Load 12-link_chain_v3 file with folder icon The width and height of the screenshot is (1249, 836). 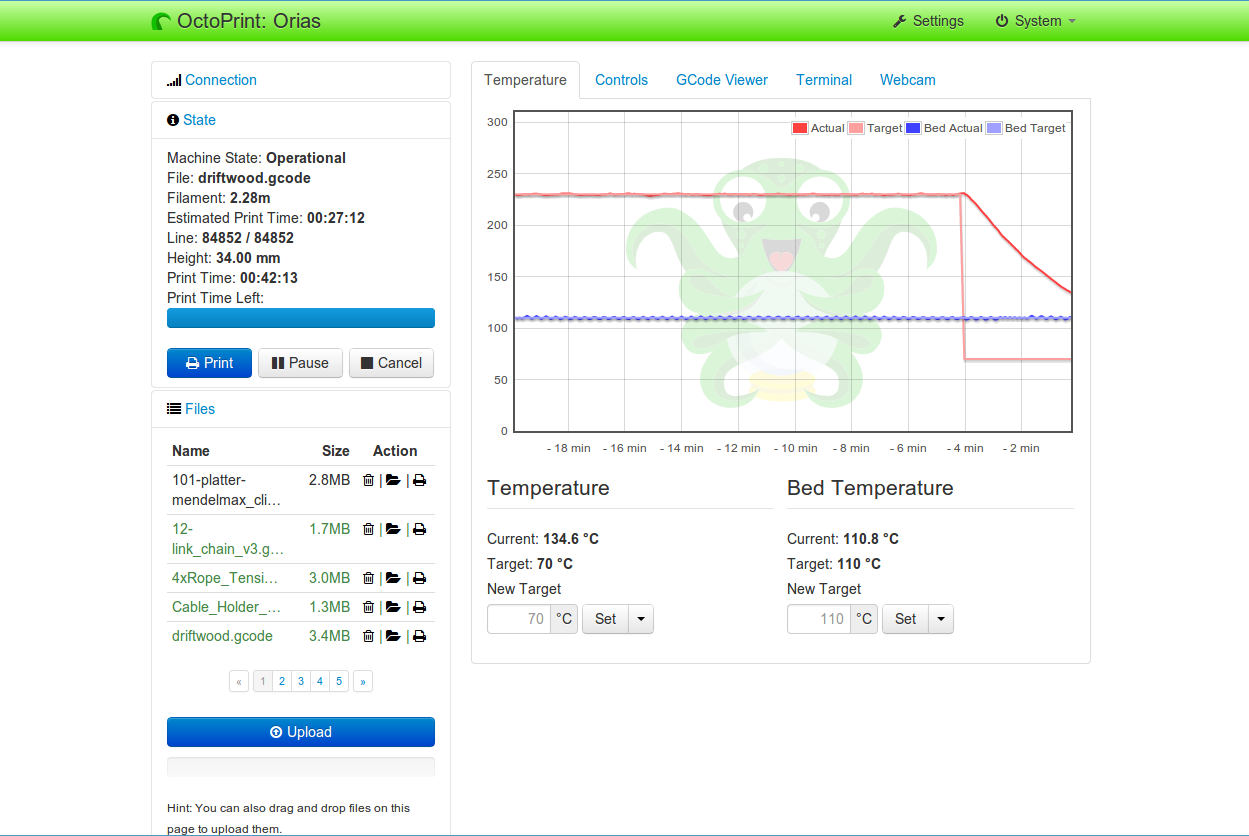click(393, 529)
